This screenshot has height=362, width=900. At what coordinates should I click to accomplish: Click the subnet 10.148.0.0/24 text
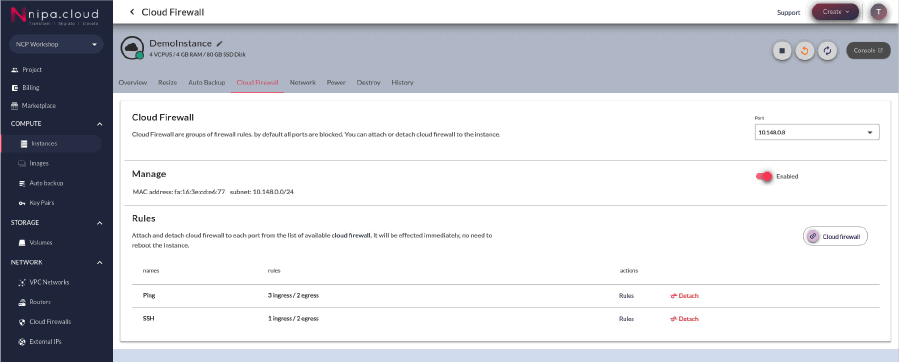[x=262, y=192]
